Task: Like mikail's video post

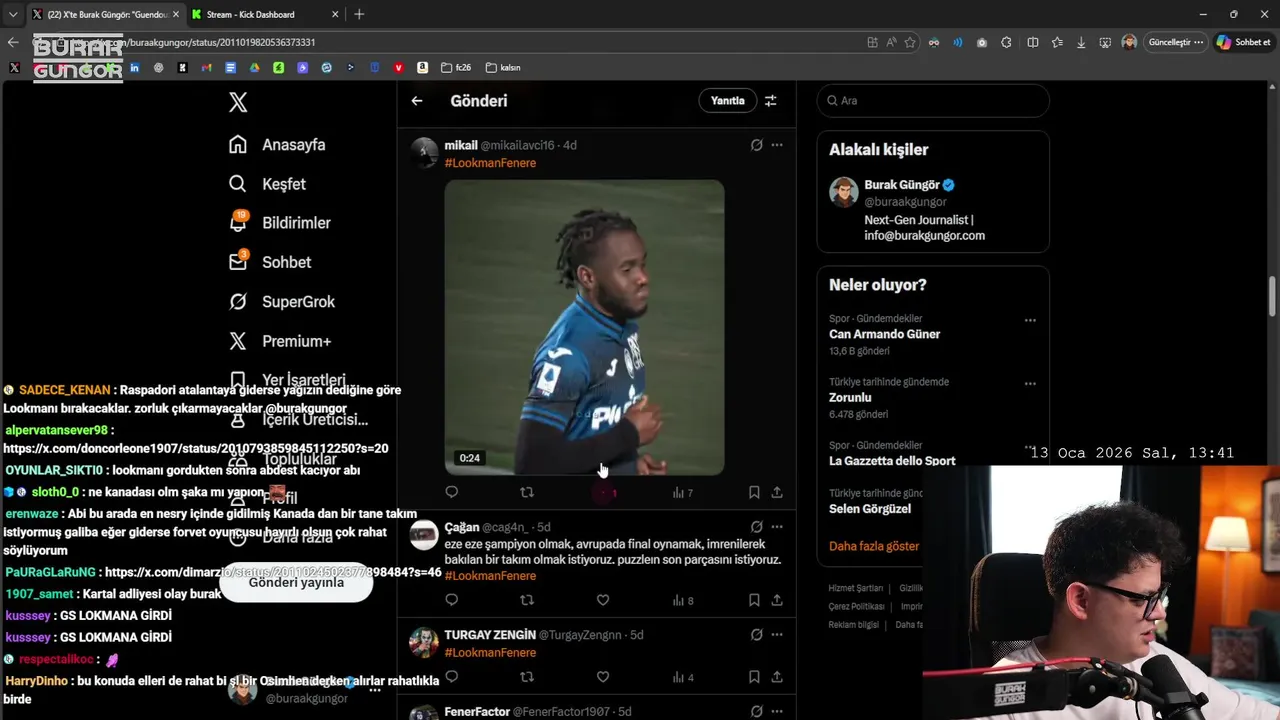Action: pyautogui.click(x=603, y=492)
